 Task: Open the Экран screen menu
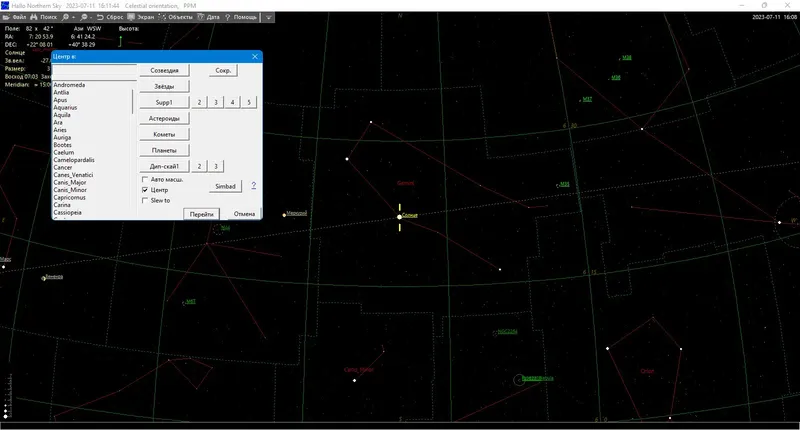point(141,17)
